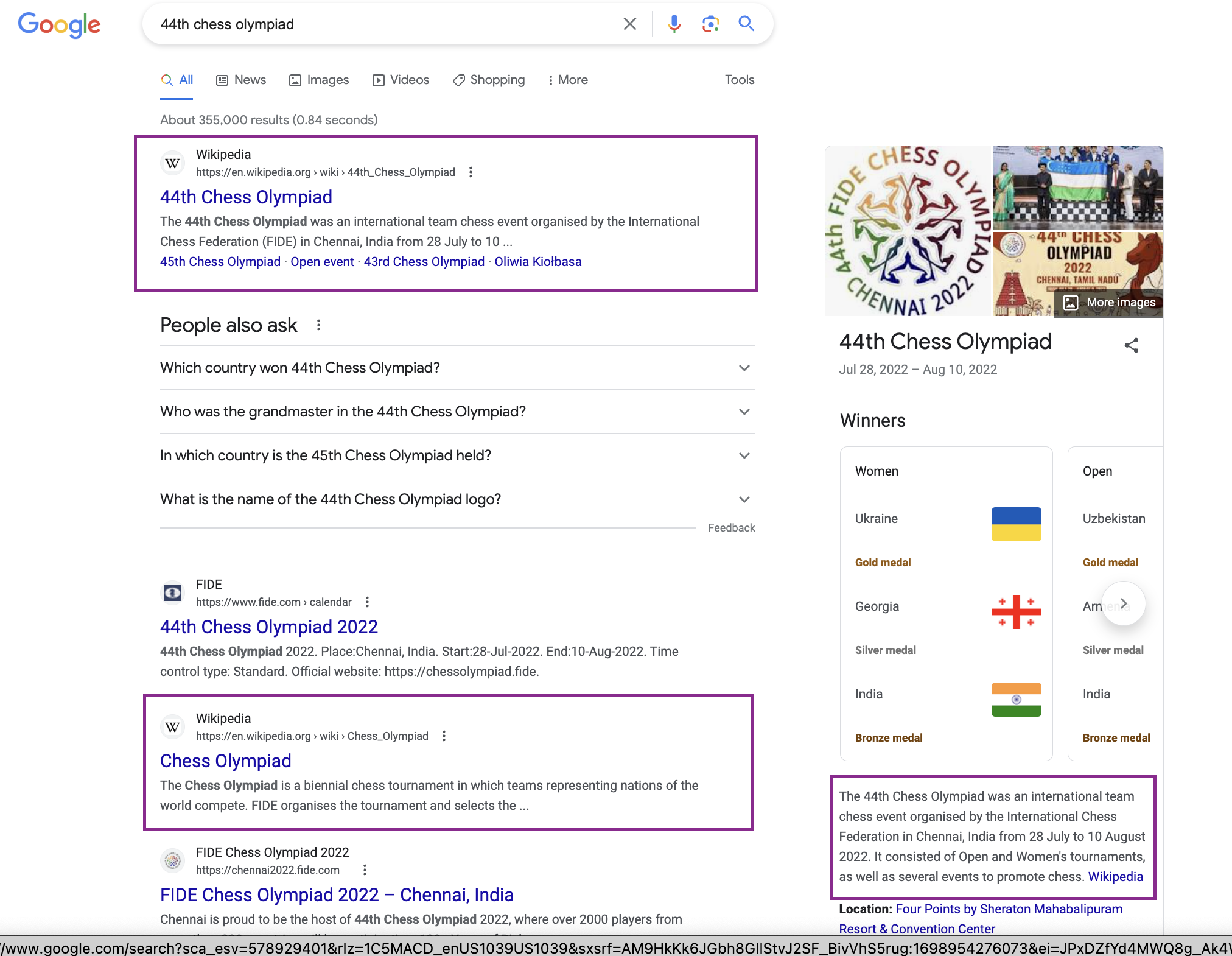Screen dimensions: 1232x956
Task: Click the Google logo to return home
Action: (x=59, y=24)
